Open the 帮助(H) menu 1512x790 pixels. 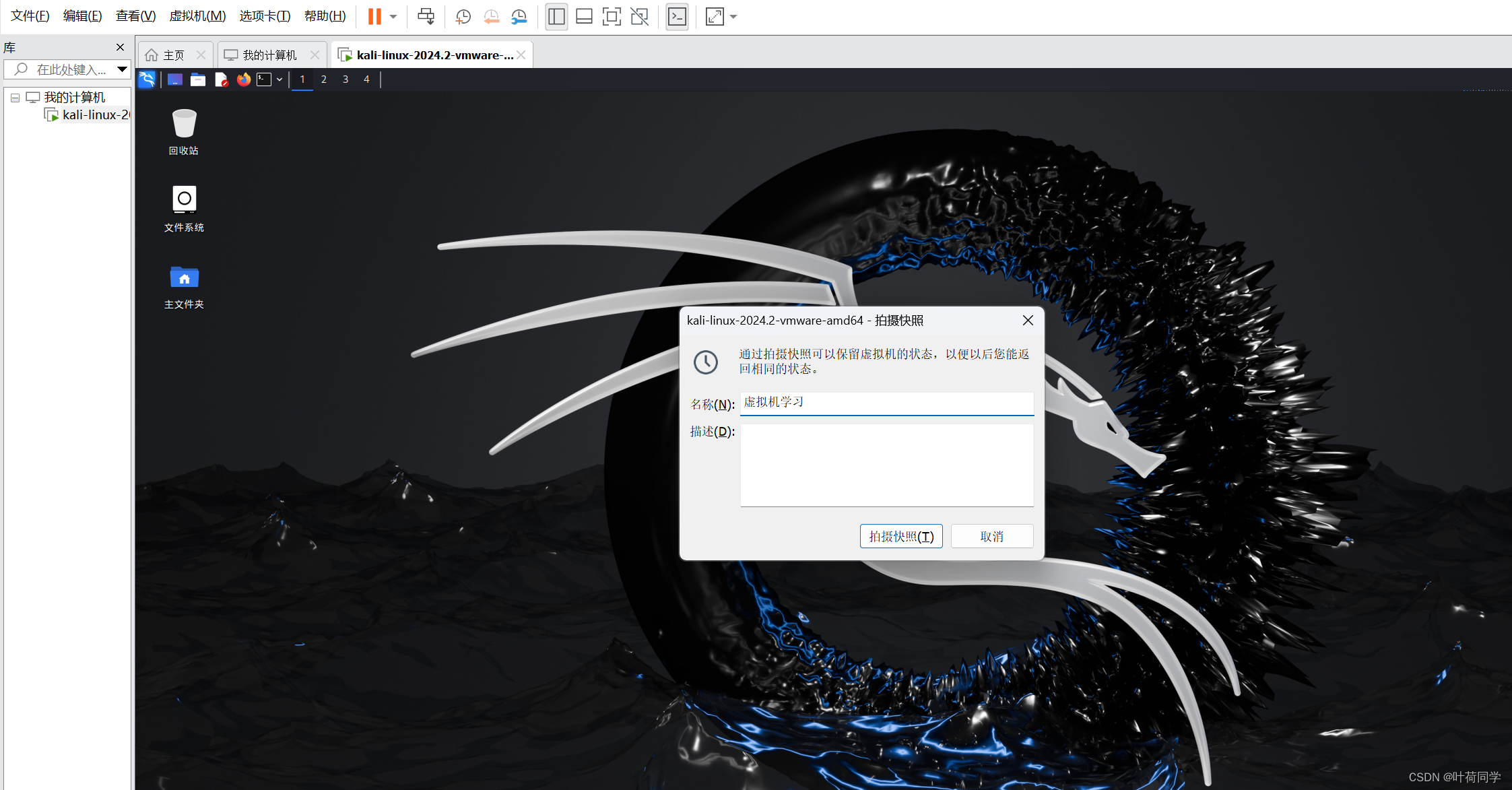point(325,16)
